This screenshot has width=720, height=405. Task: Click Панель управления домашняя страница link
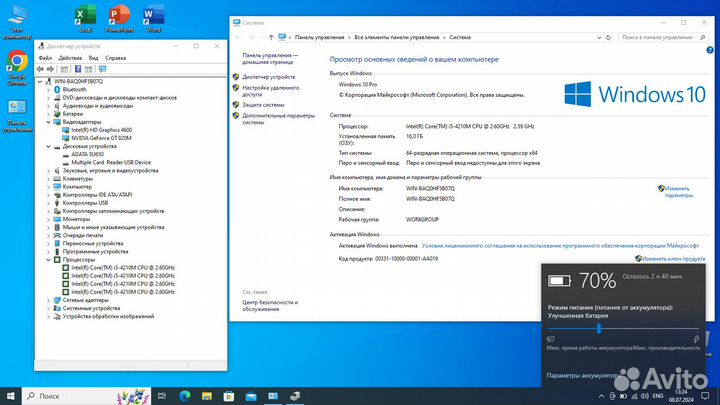(270, 58)
